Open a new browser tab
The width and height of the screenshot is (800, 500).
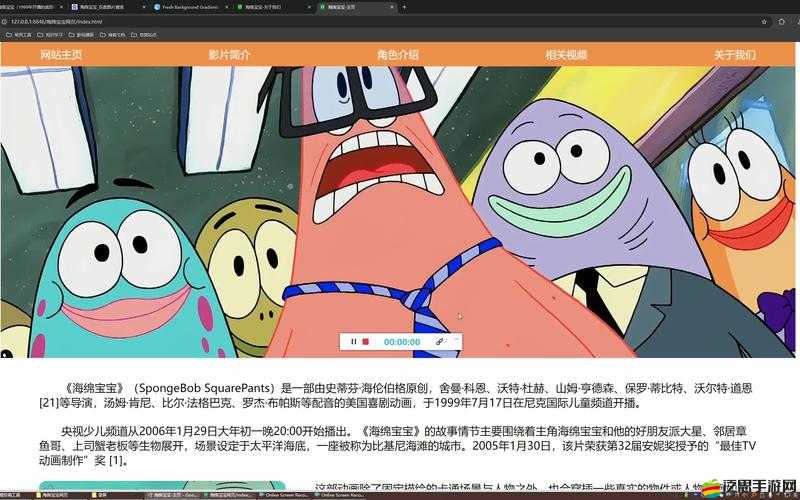404,7
